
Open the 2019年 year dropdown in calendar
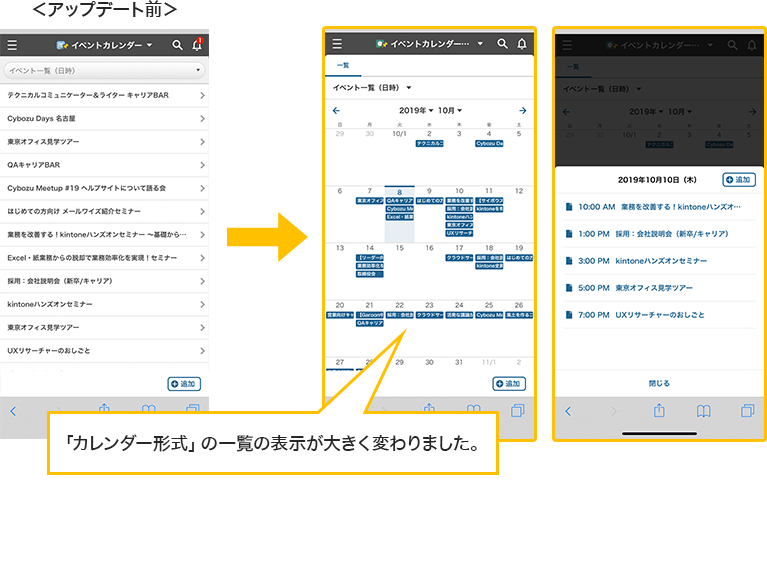pyautogui.click(x=416, y=111)
